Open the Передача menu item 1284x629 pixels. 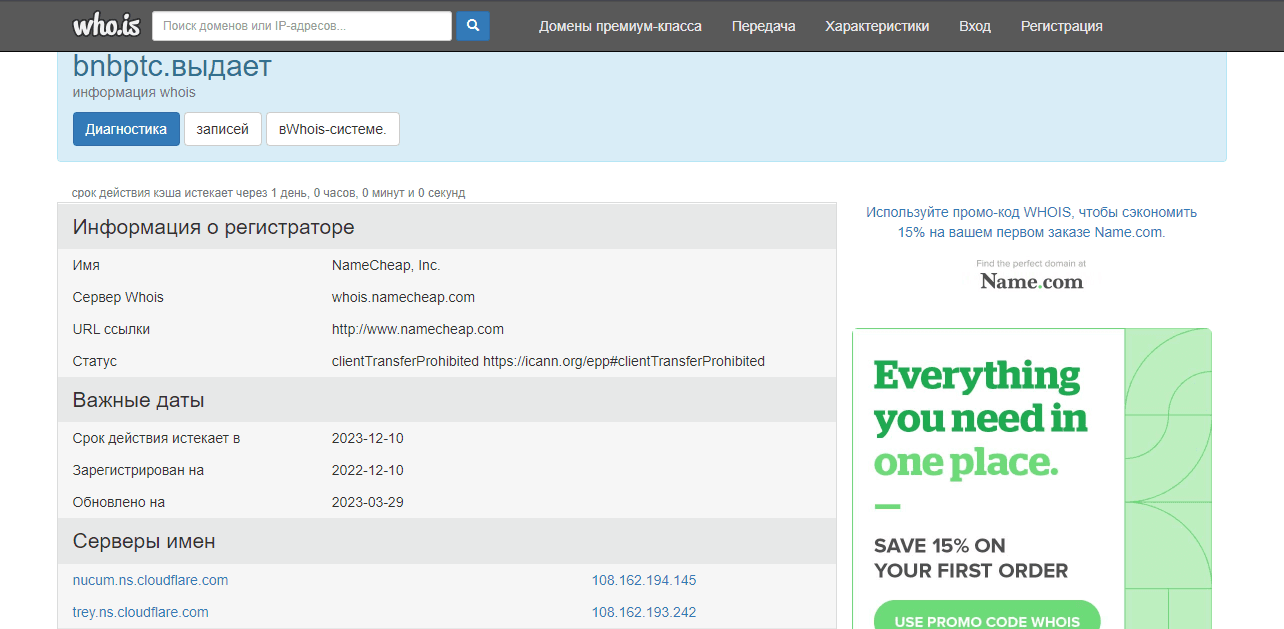pyautogui.click(x=763, y=26)
